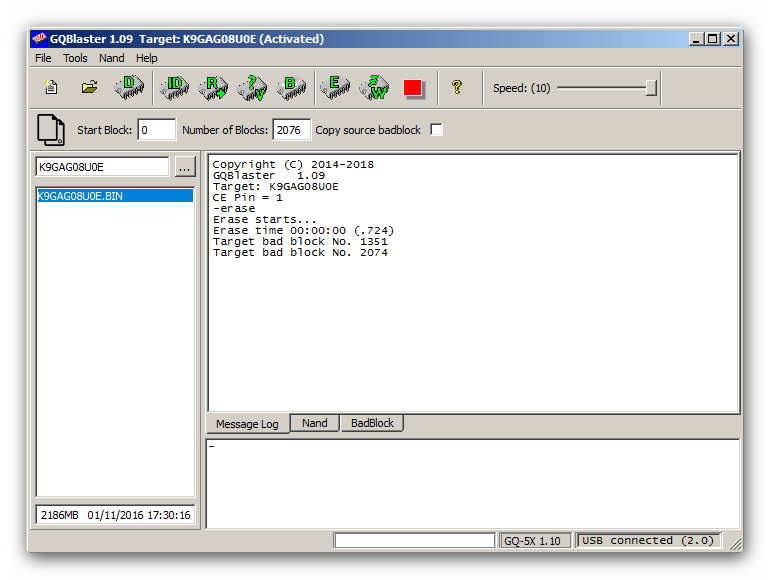Screen dimensions: 771x580
Task: Click the New file icon
Action: 51,88
